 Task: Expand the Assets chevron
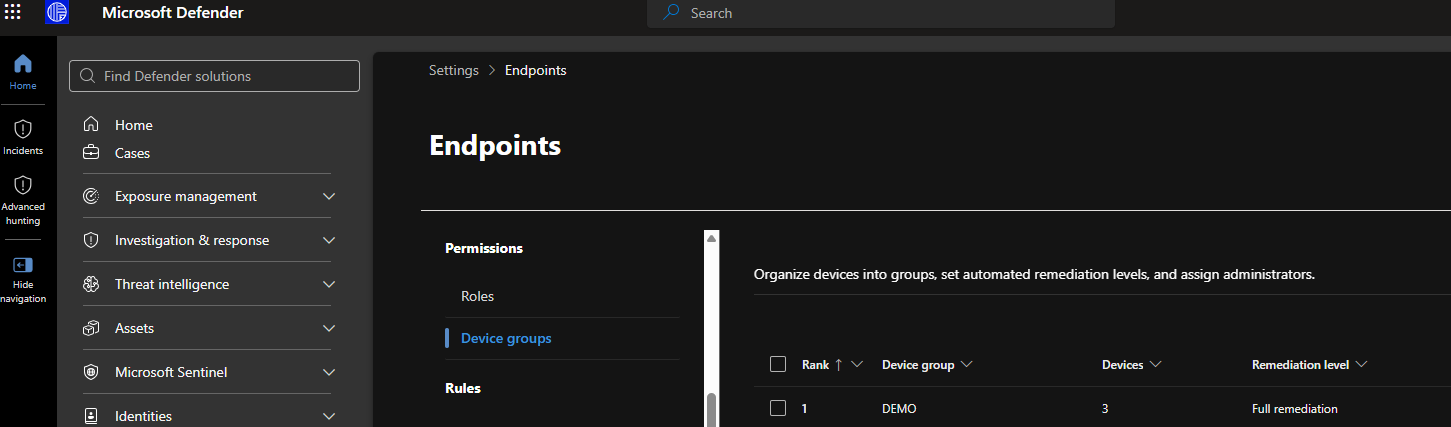[329, 329]
